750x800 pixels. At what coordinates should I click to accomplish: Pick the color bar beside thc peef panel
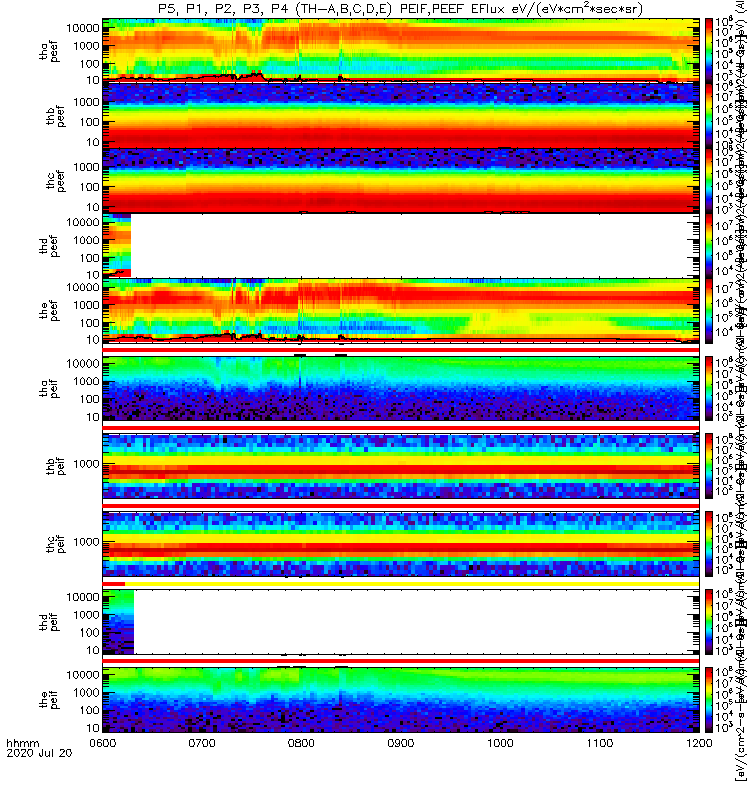[x=709, y=180]
